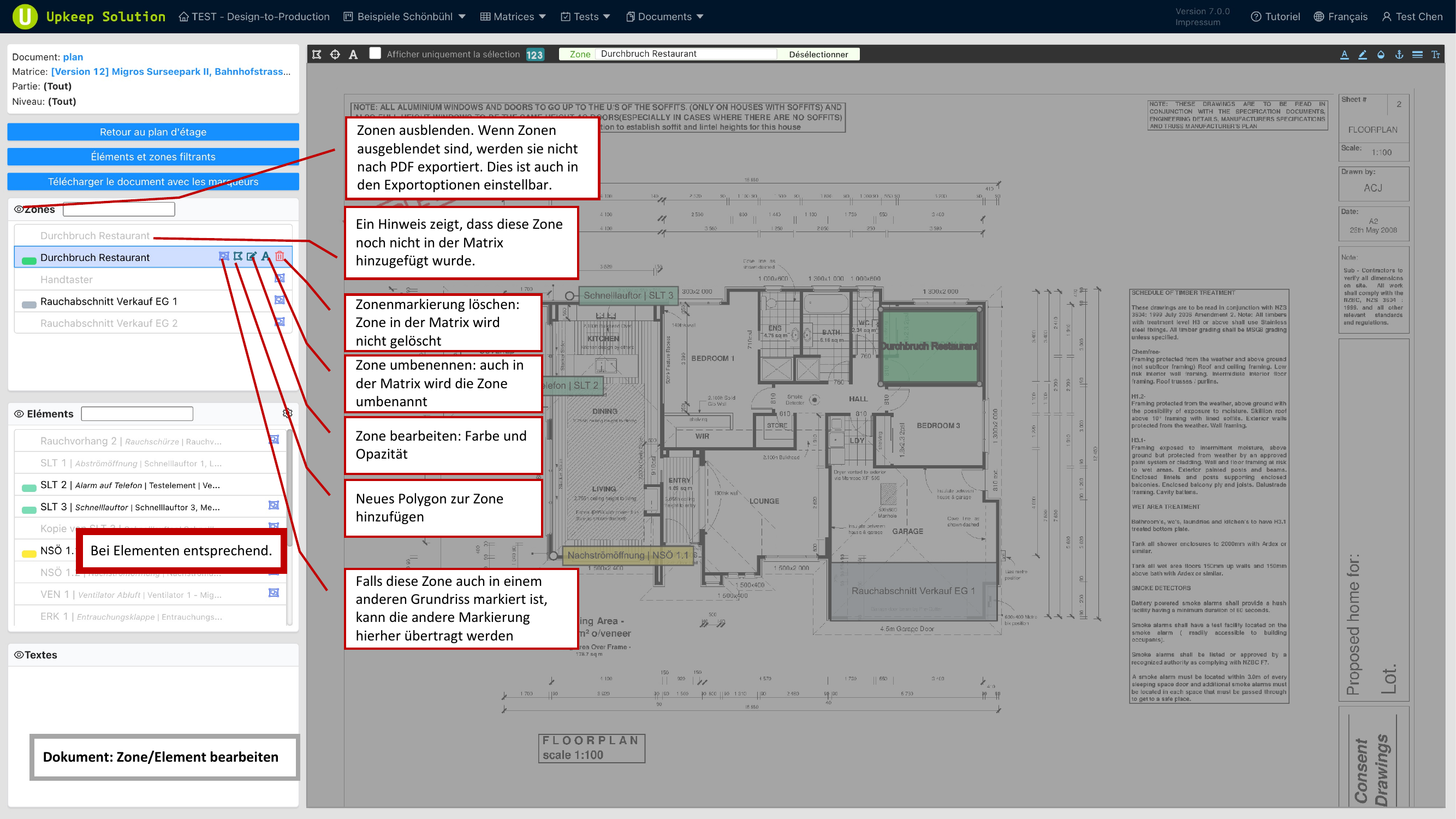Open the Eléments settings gear
The height and width of the screenshot is (819, 1456).
(287, 413)
